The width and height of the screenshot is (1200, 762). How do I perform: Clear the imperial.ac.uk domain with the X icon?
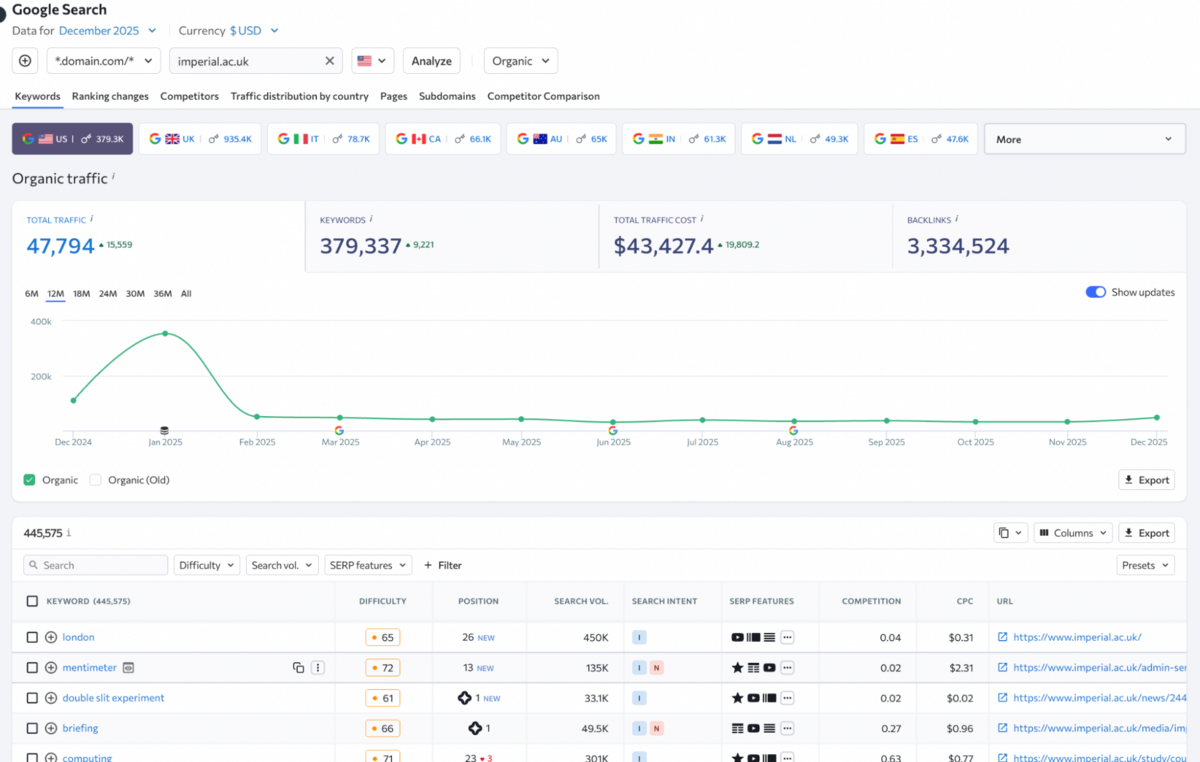pos(329,61)
